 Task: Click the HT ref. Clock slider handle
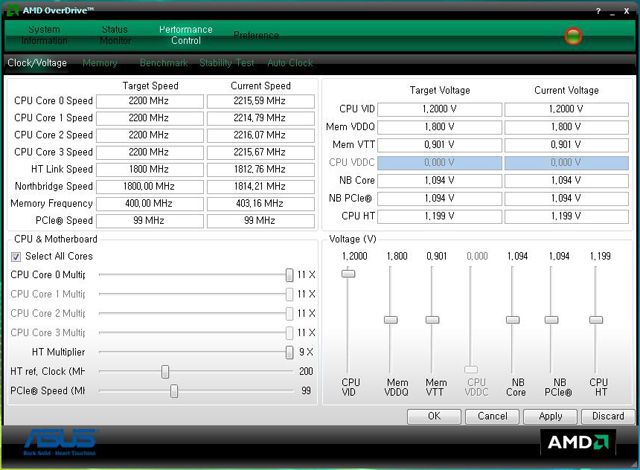[x=165, y=372]
